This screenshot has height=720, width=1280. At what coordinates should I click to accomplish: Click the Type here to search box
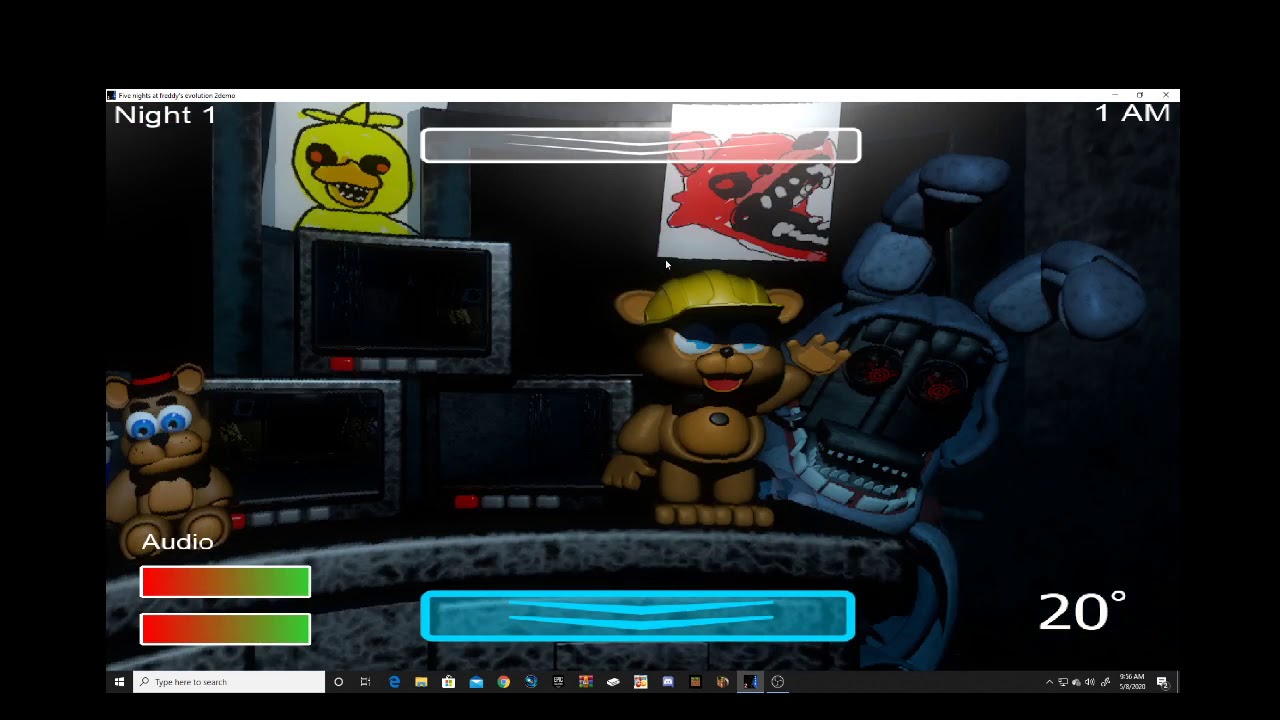(229, 682)
